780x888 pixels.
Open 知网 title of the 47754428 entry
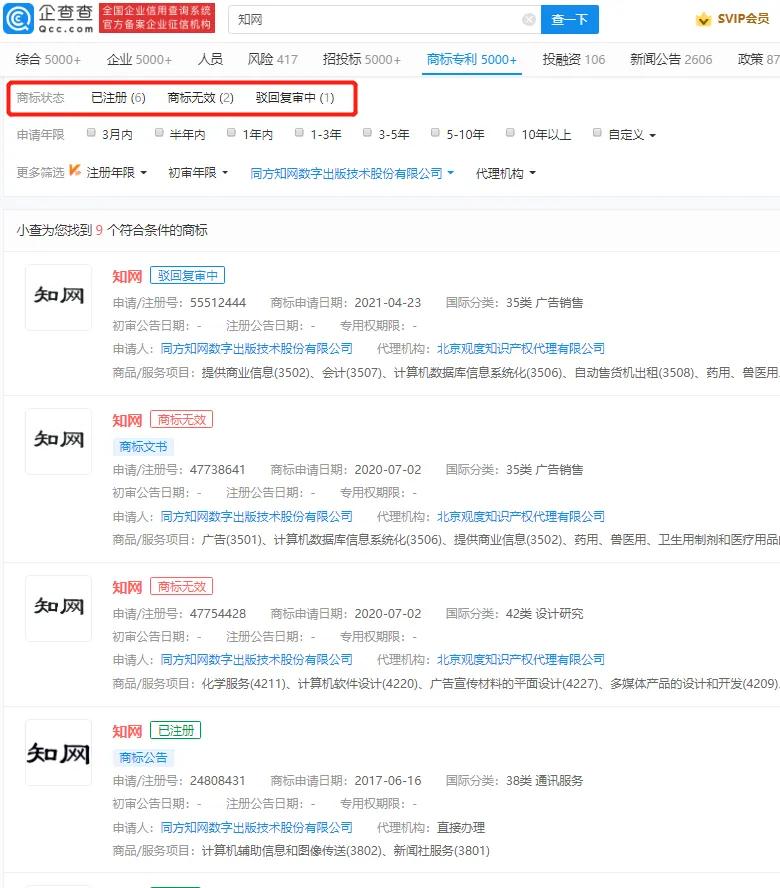coord(127,587)
